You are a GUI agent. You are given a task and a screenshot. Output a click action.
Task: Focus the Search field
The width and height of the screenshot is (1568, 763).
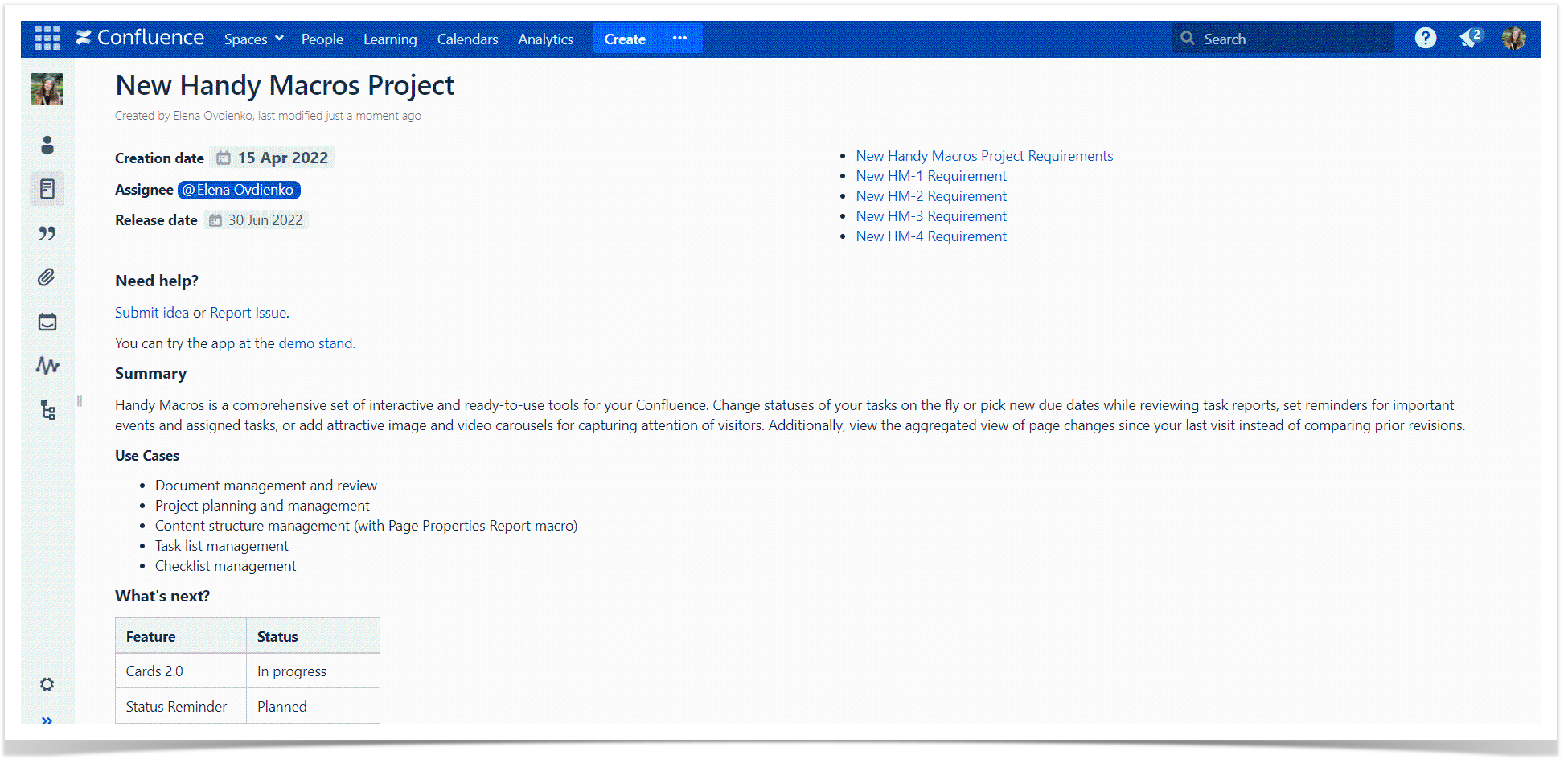tap(1283, 39)
